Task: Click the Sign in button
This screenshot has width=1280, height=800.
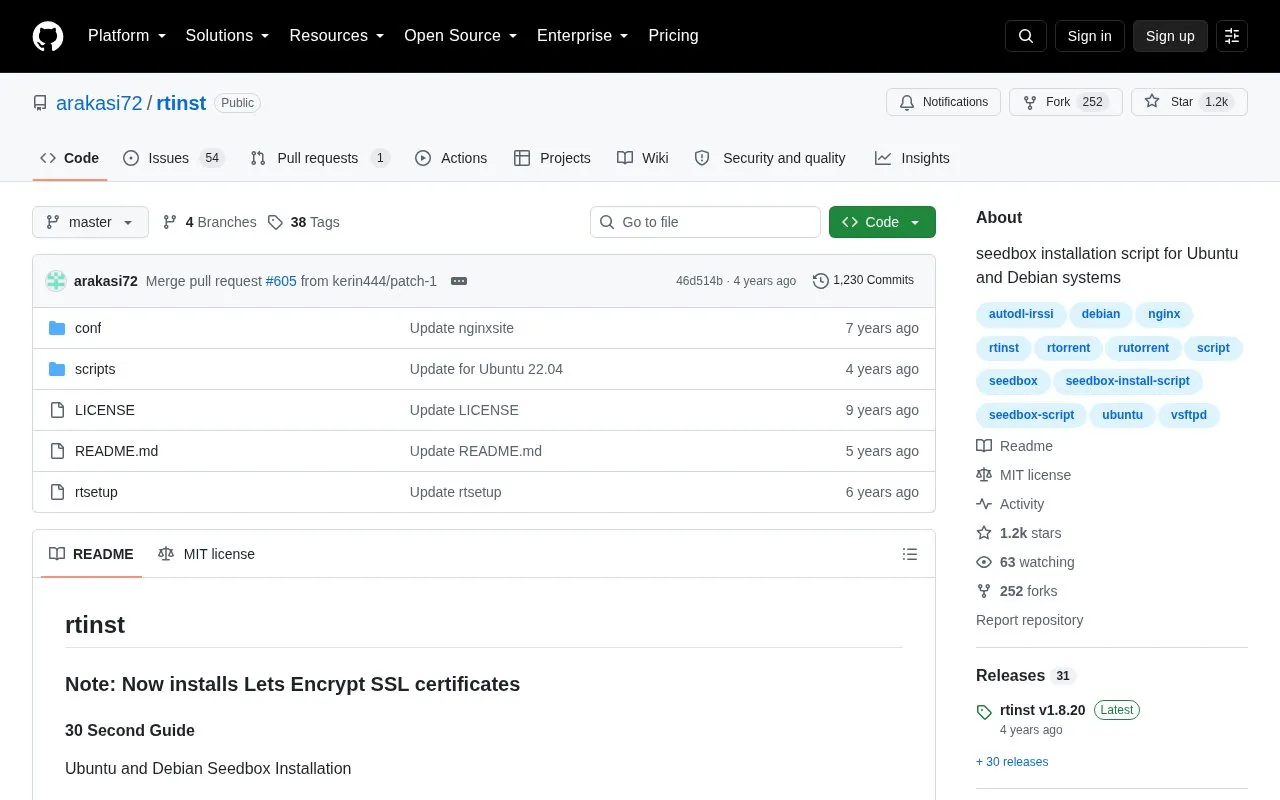Action: click(1089, 36)
